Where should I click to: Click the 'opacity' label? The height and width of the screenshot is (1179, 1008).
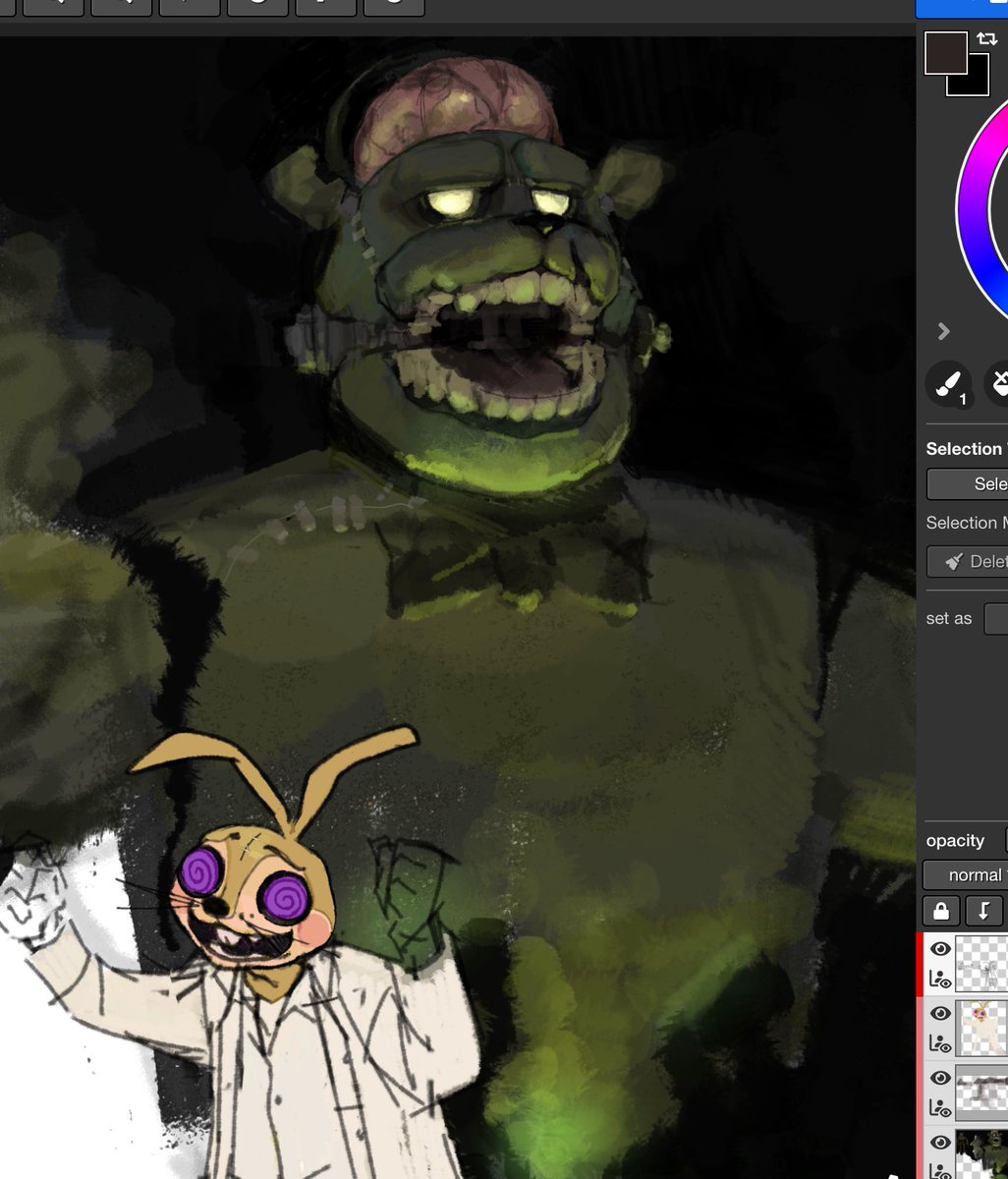(x=955, y=841)
